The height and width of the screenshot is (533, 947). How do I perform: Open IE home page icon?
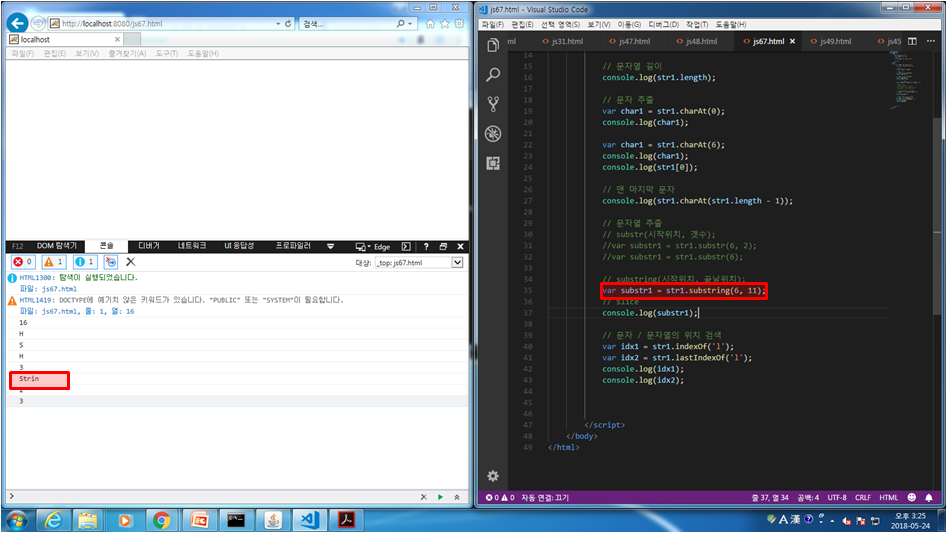tap(430, 24)
